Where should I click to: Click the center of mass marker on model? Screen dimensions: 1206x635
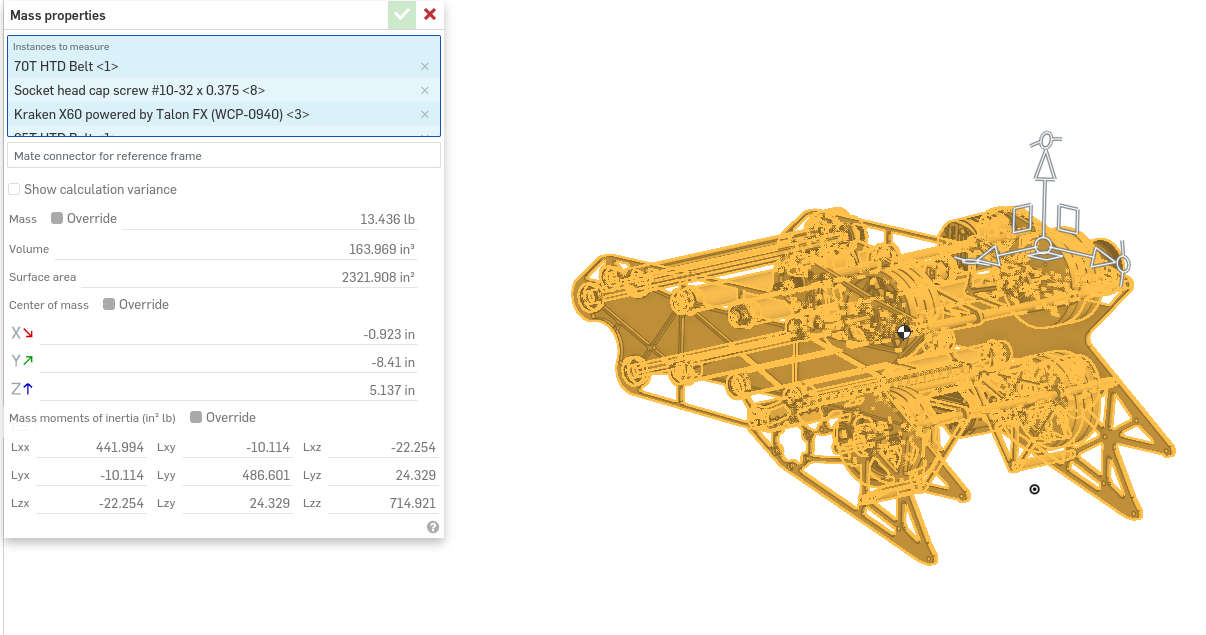tap(904, 332)
